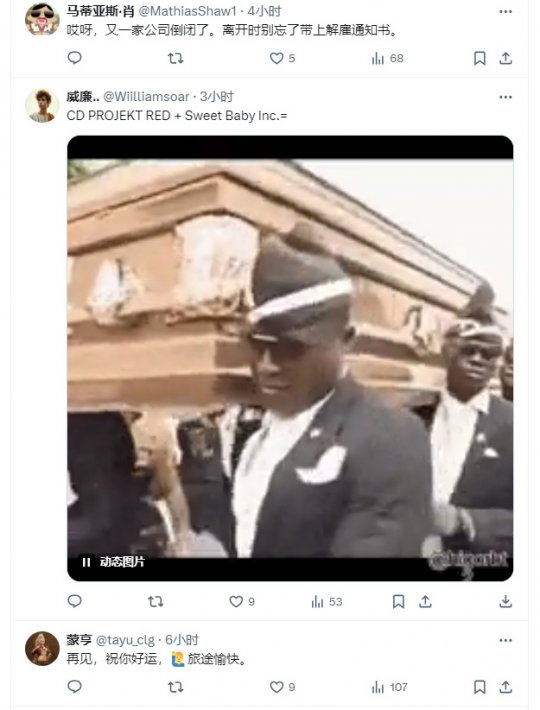The width and height of the screenshot is (540, 710).
Task: Open @Wiilliamsoar profile link
Action: pyautogui.click(x=146, y=97)
